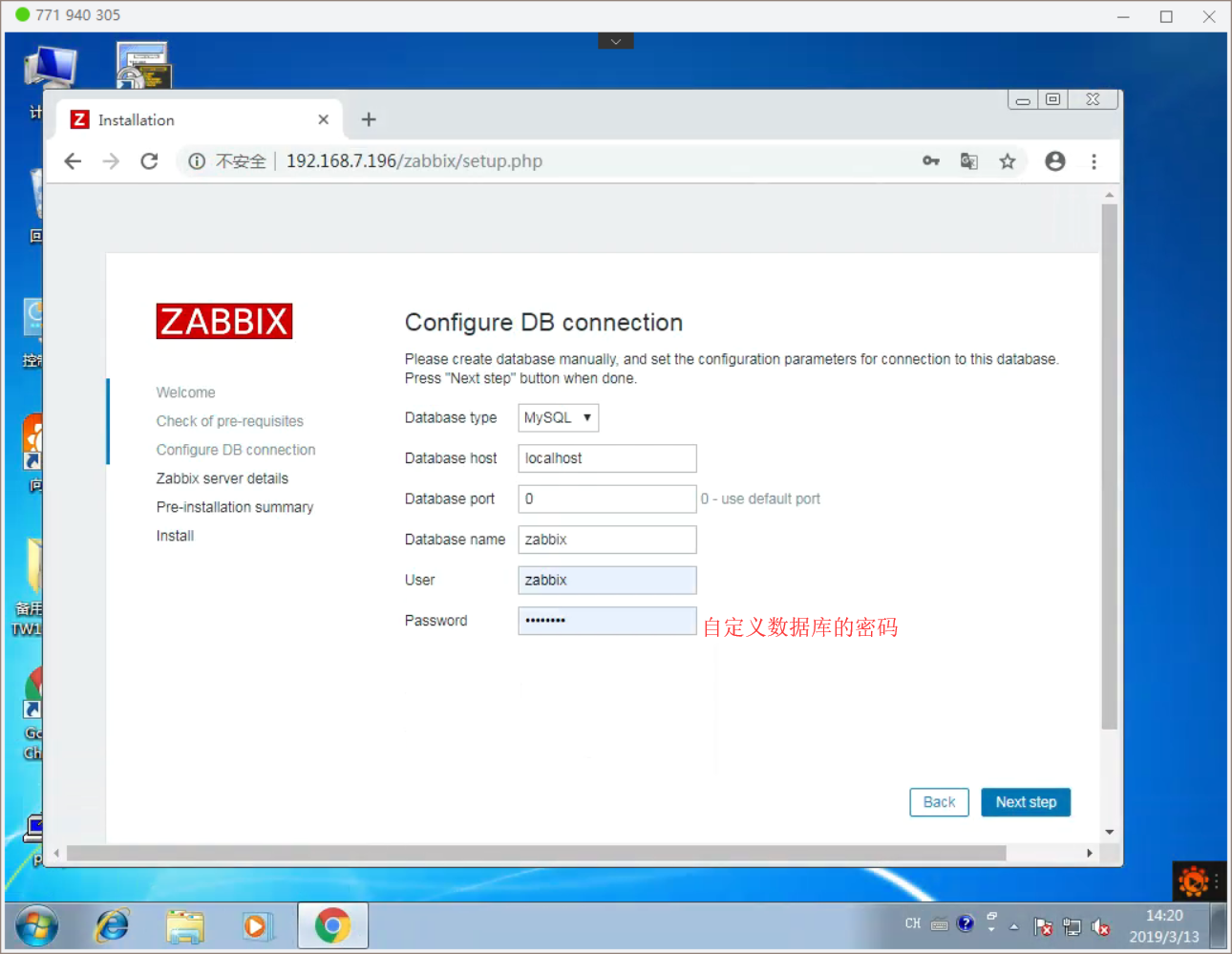Expand the remote session toolbar chevron

[x=616, y=41]
